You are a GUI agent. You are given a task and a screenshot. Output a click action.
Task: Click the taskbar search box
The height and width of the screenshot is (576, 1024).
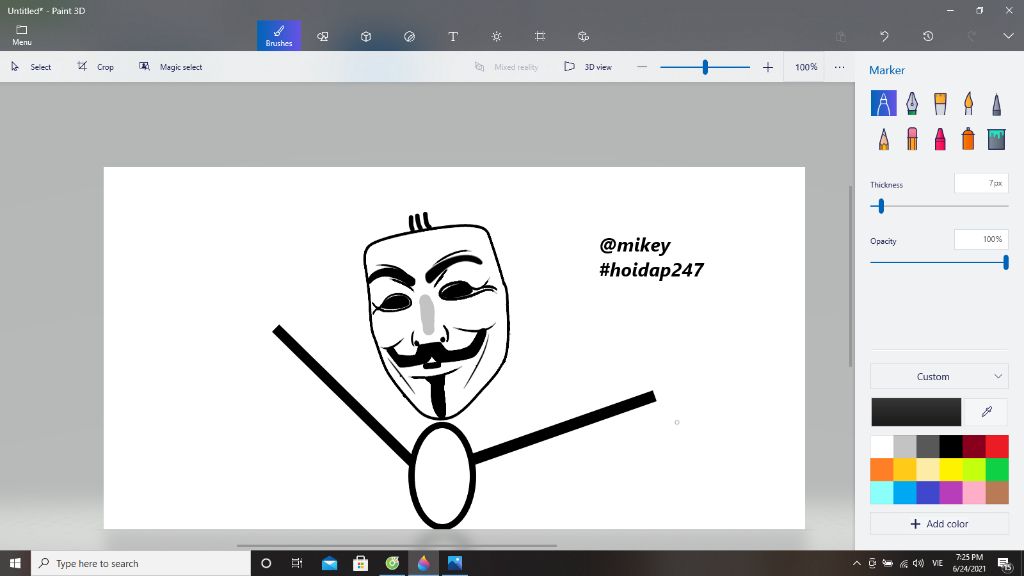click(x=140, y=563)
